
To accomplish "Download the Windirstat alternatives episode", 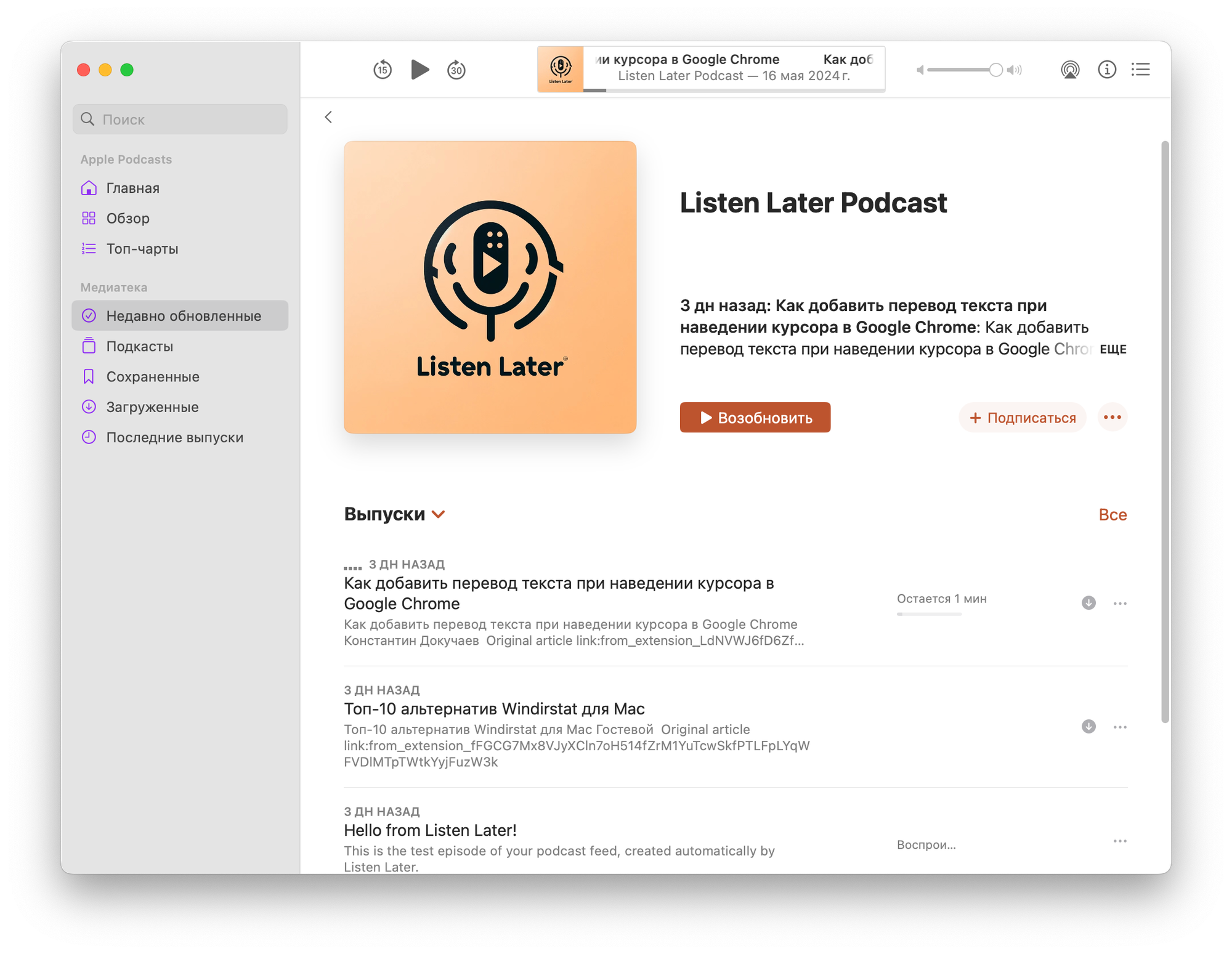I will tap(1088, 727).
